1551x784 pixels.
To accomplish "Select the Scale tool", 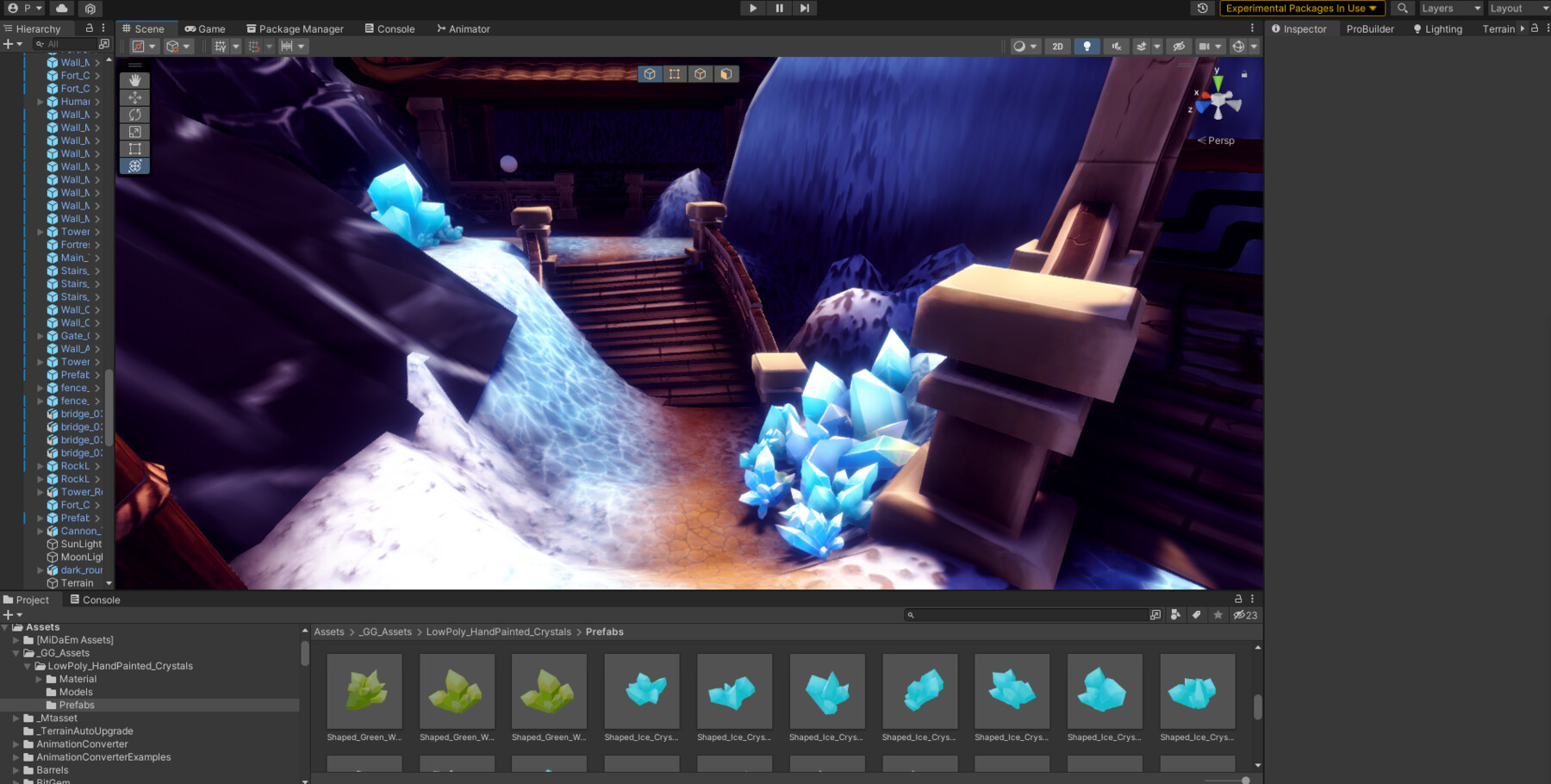I will coord(134,133).
